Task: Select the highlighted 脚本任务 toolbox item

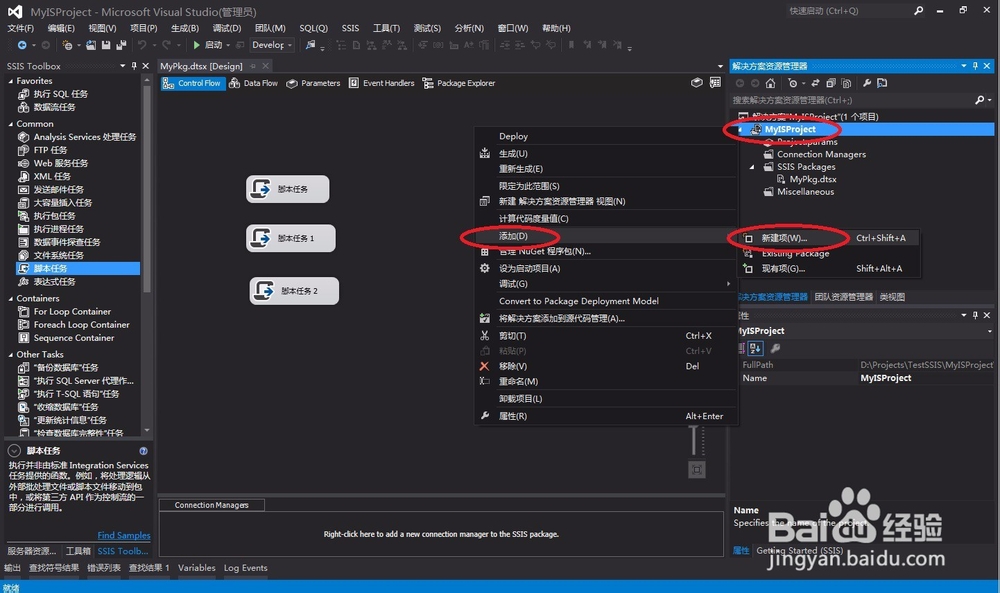Action: [78, 268]
